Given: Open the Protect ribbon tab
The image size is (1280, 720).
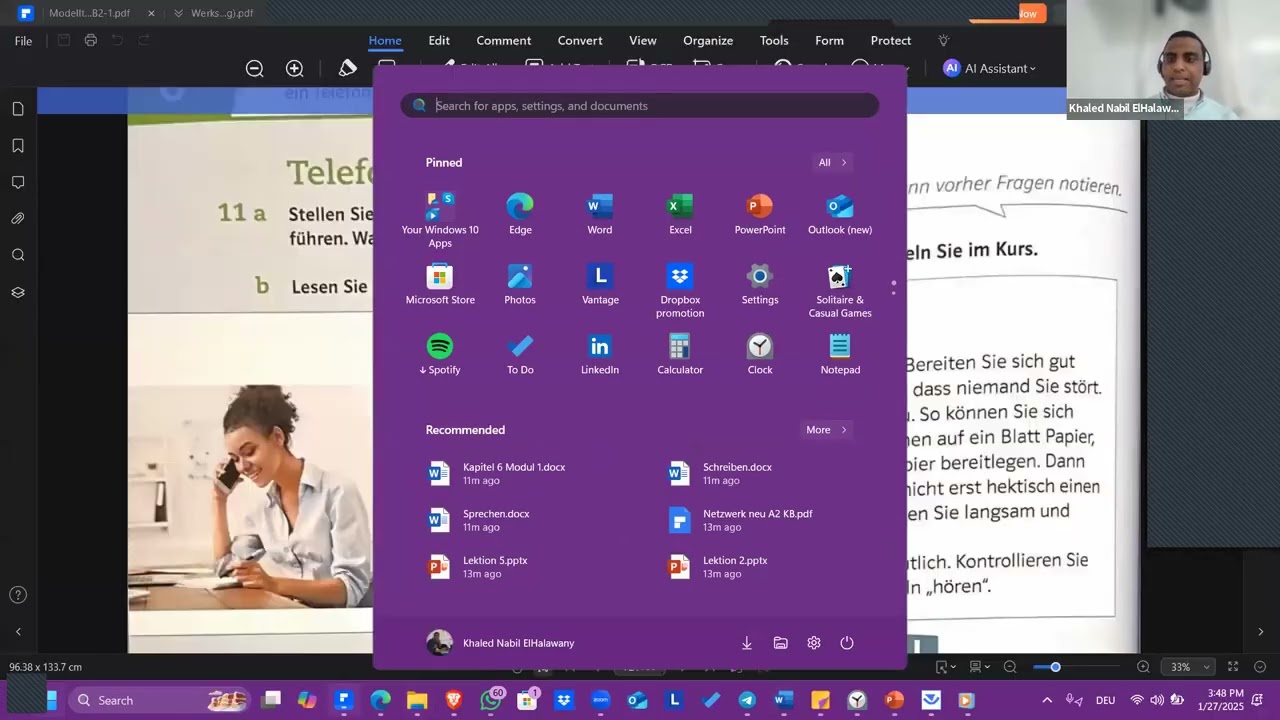Looking at the screenshot, I should 891,41.
